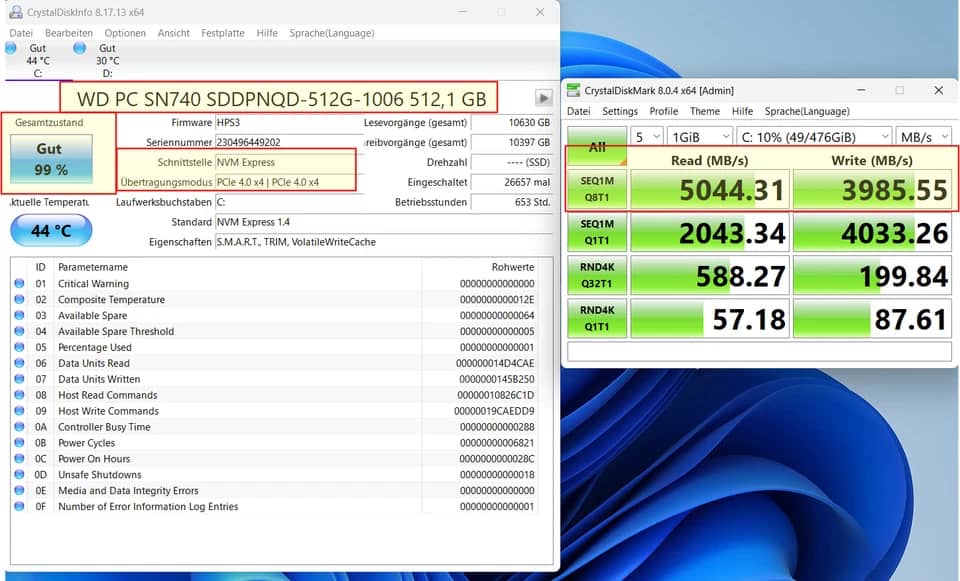Open Optionen menu in CrystalDiskInfo

click(125, 33)
